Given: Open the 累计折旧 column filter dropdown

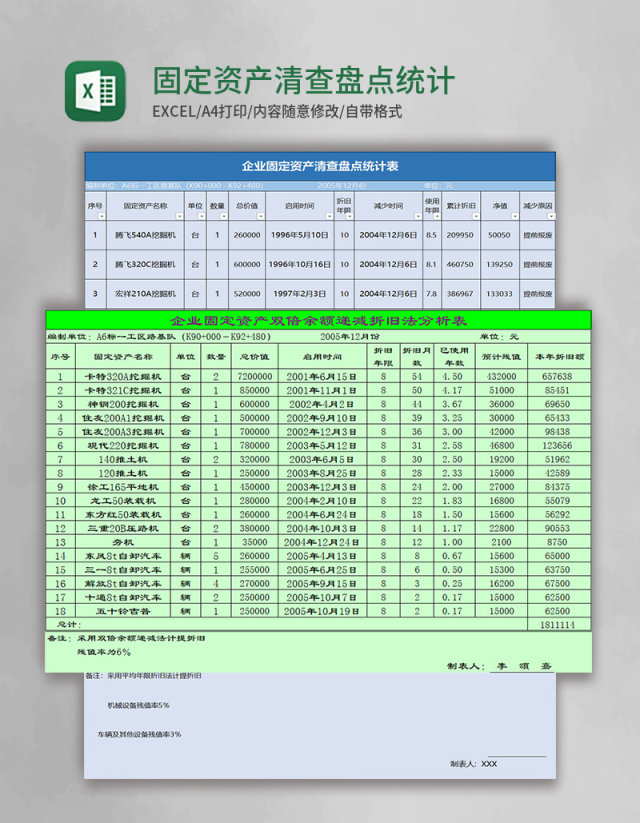Looking at the screenshot, I should [x=476, y=216].
